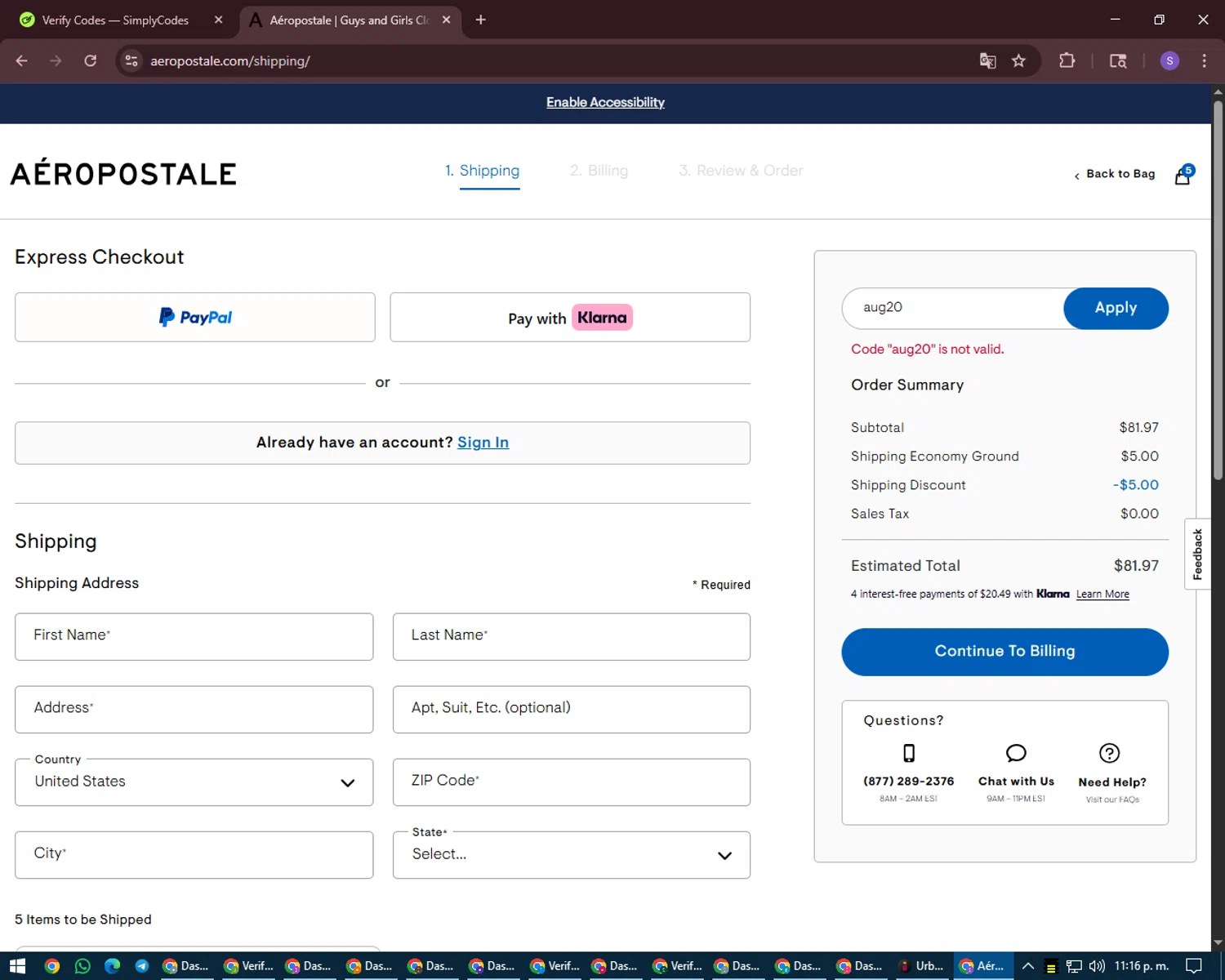The width and height of the screenshot is (1225, 980).
Task: Click the 5 Items to be Shipped text
Action: pos(83,920)
